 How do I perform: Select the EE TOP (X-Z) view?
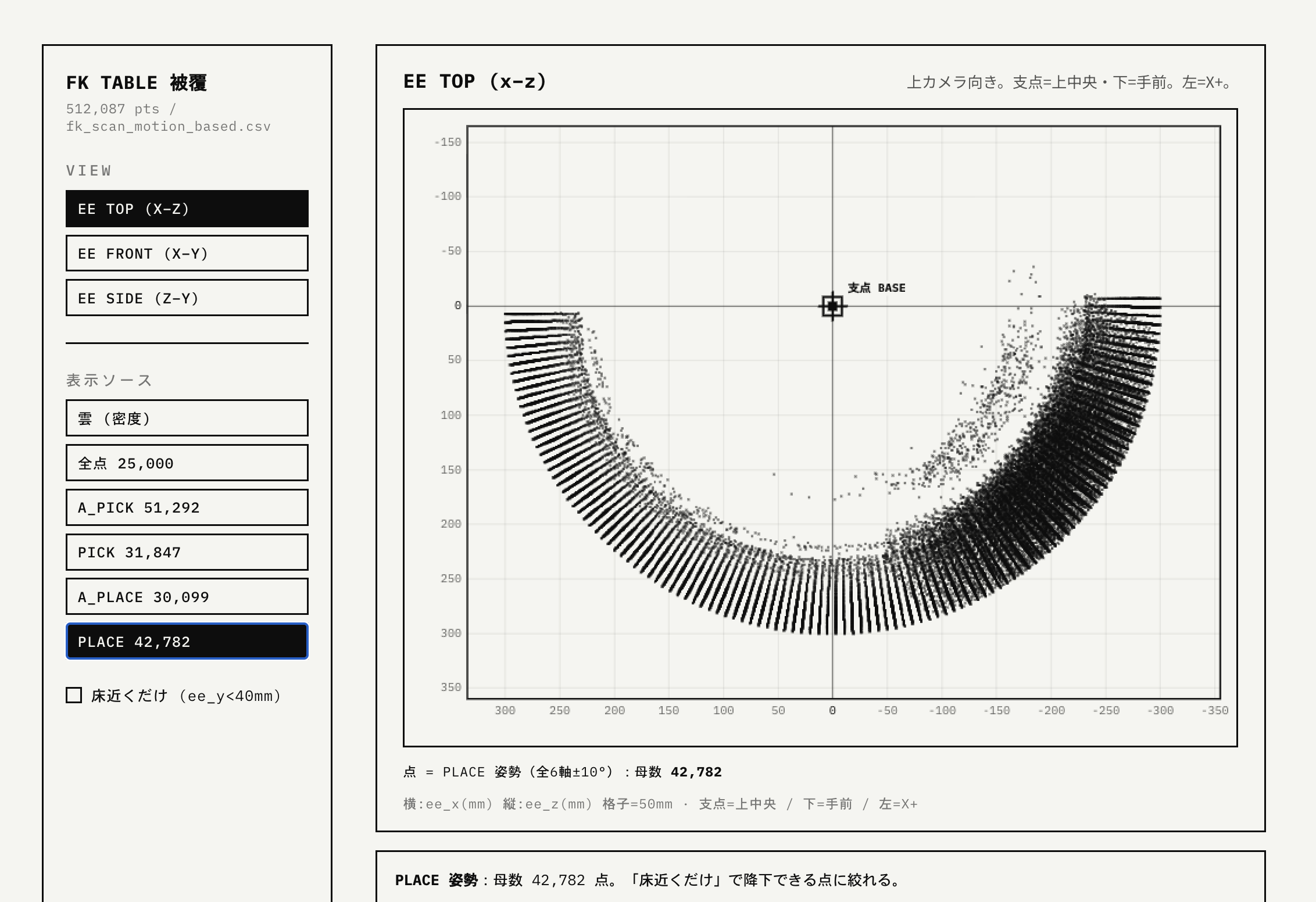[x=187, y=209]
